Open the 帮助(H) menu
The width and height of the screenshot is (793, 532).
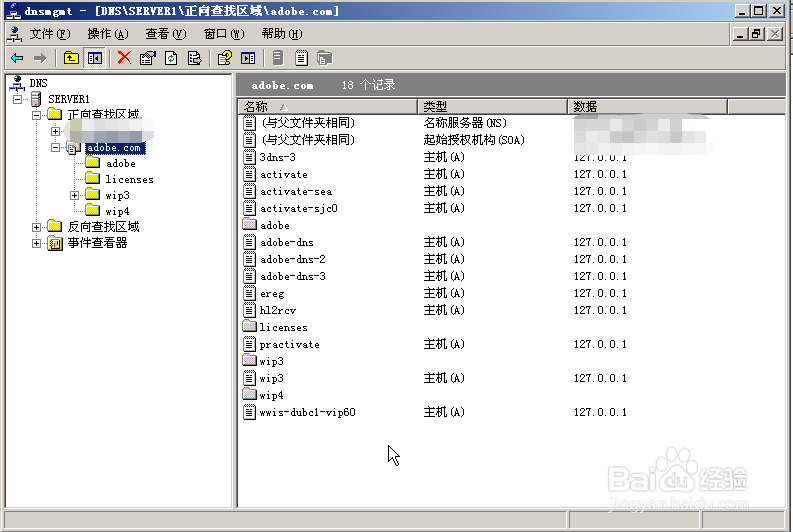pos(282,34)
